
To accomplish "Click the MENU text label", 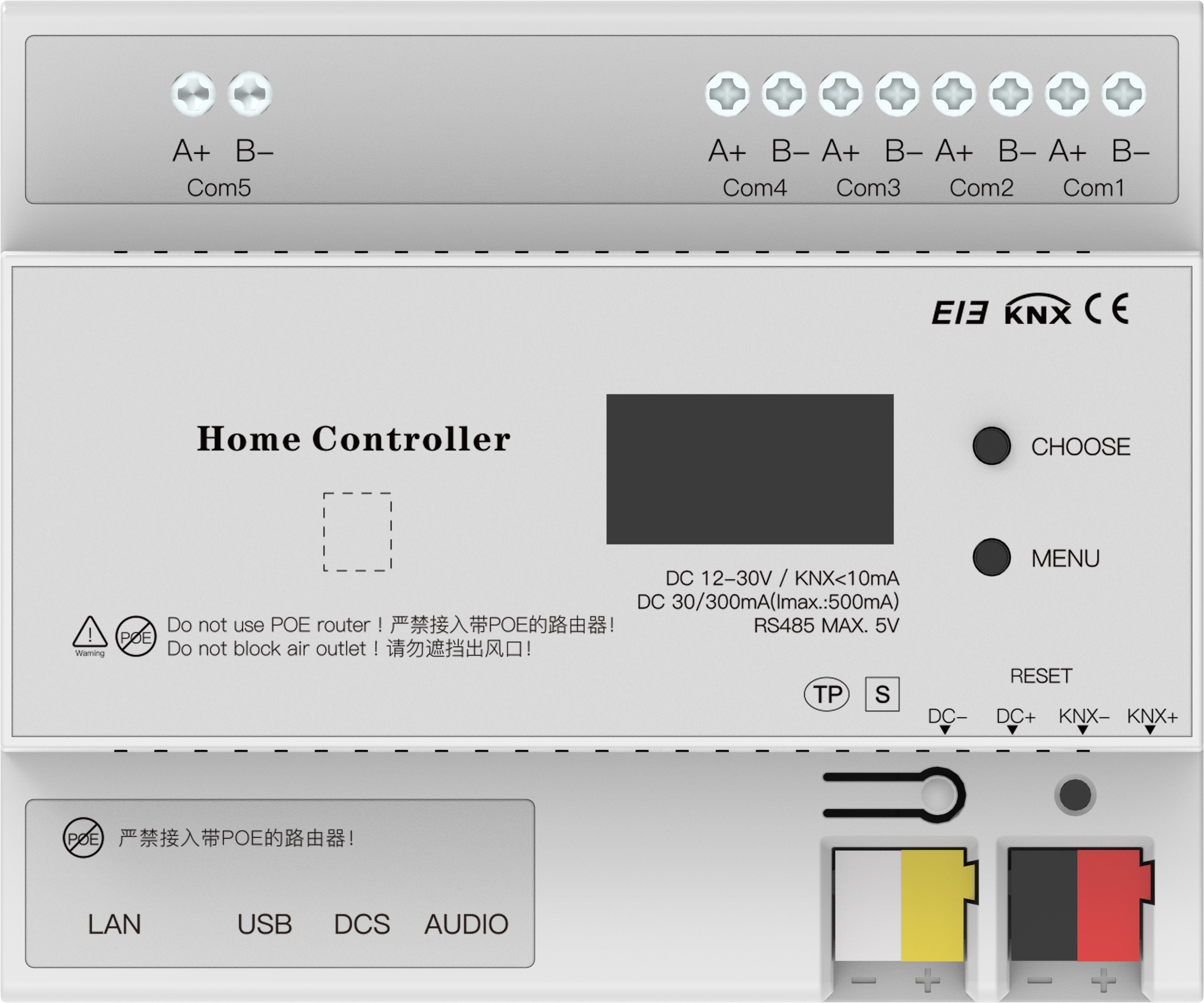I will pyautogui.click(x=1065, y=558).
